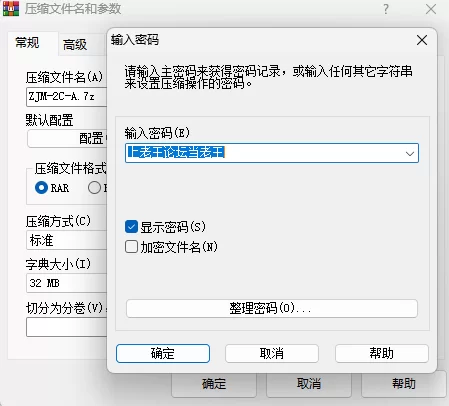The height and width of the screenshot is (406, 449).
Task: Open the 字典大小 32 MB dropdown
Action: click(67, 283)
